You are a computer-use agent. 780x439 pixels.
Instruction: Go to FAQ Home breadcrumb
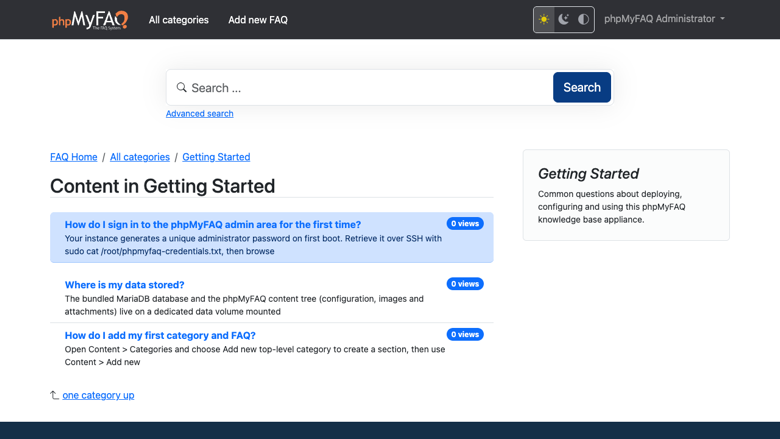coord(74,157)
